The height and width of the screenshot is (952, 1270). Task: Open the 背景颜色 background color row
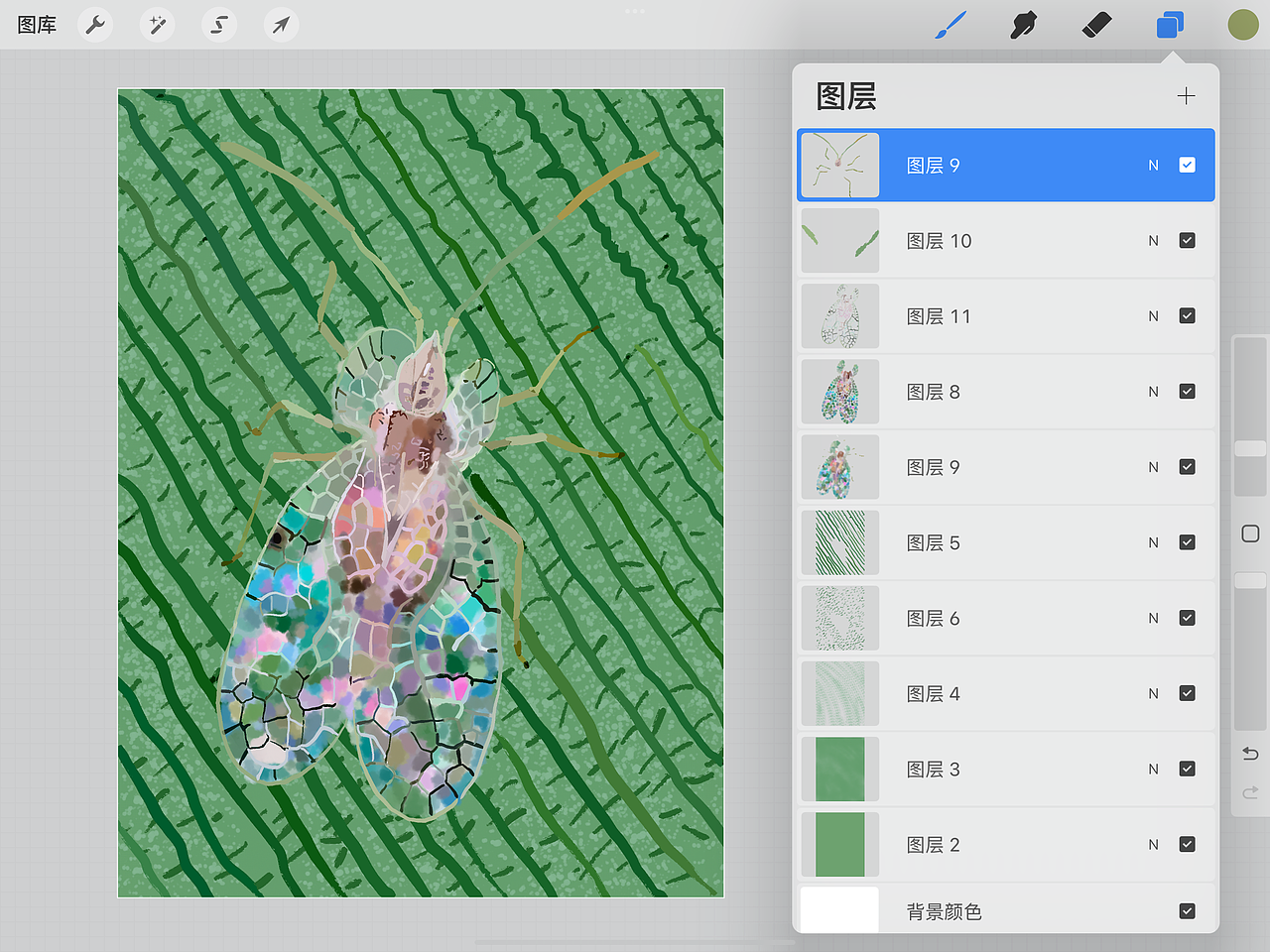(x=1006, y=909)
